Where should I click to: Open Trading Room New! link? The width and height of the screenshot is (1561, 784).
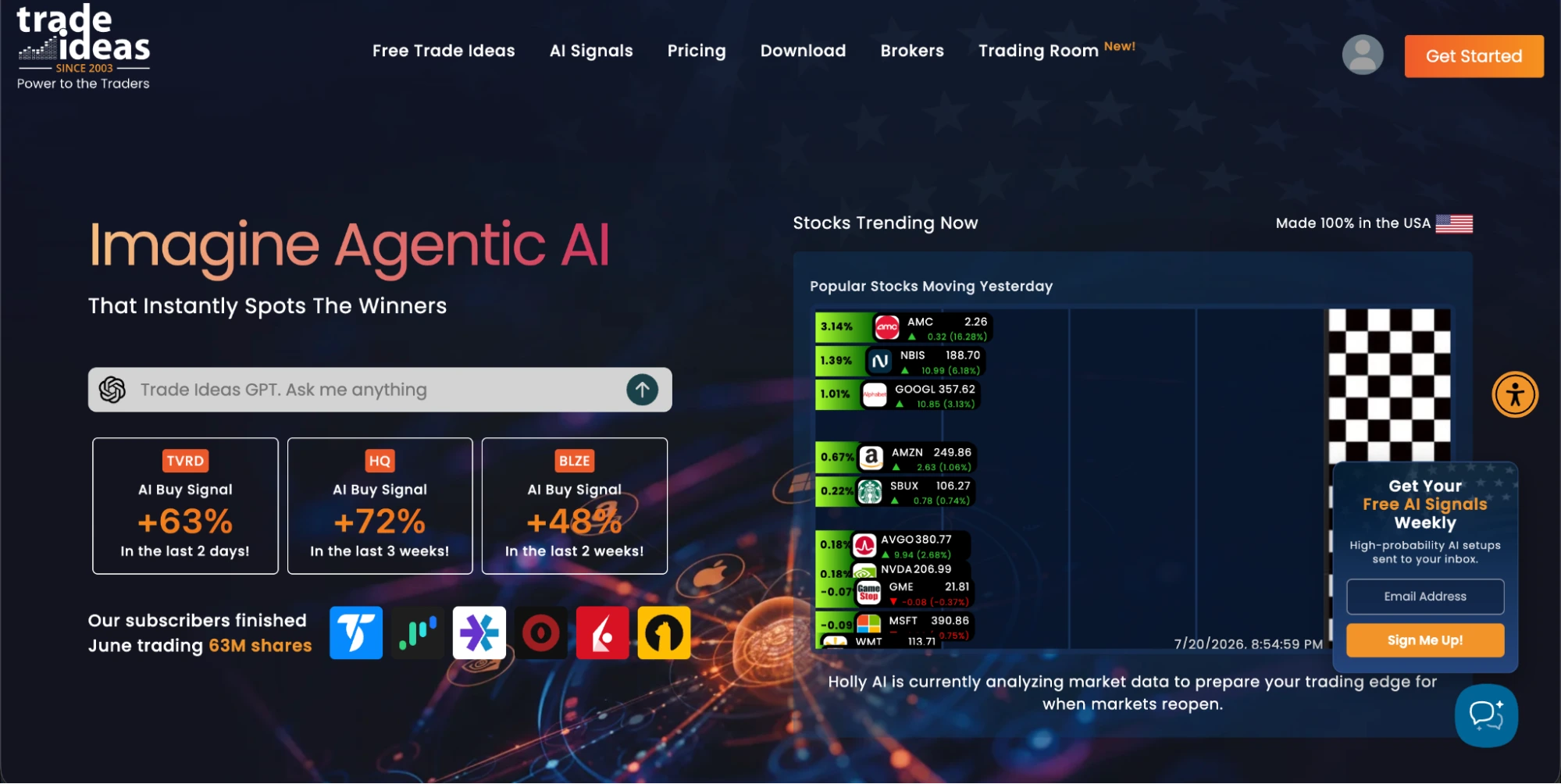1057,50
